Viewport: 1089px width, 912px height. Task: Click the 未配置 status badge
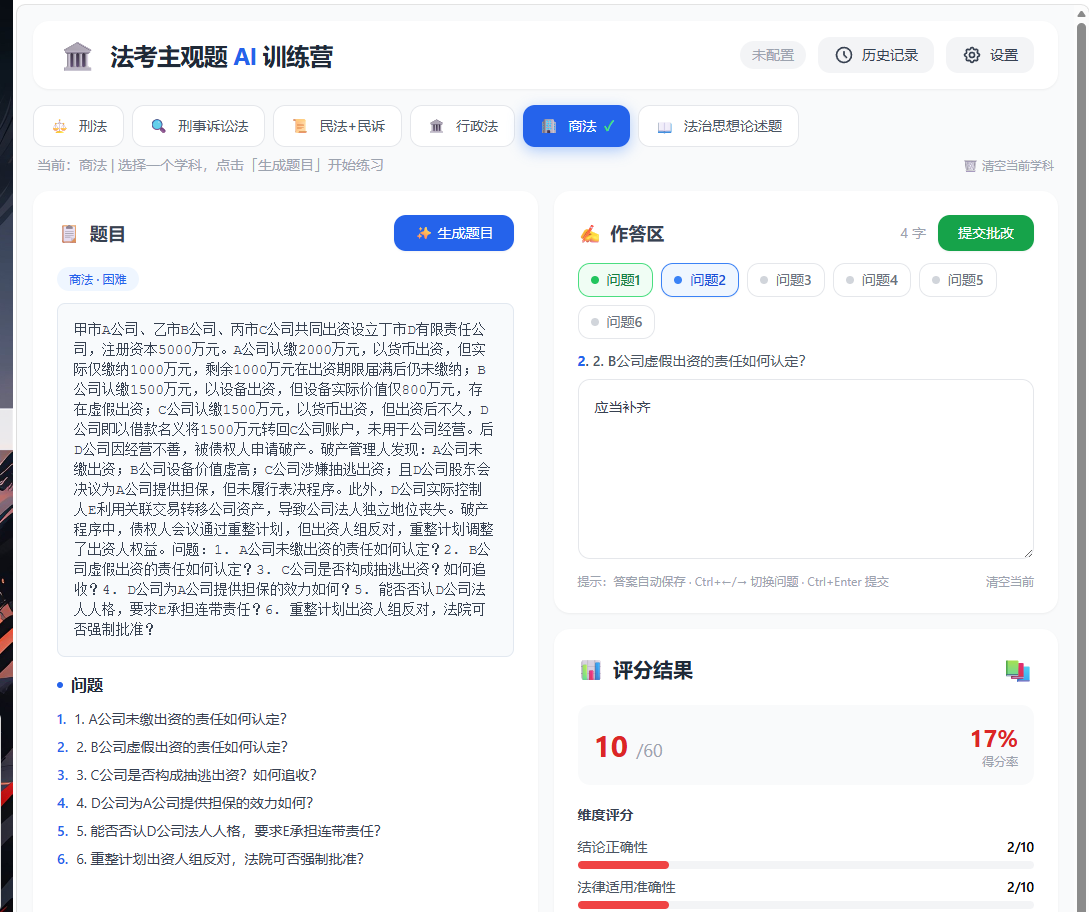(772, 55)
